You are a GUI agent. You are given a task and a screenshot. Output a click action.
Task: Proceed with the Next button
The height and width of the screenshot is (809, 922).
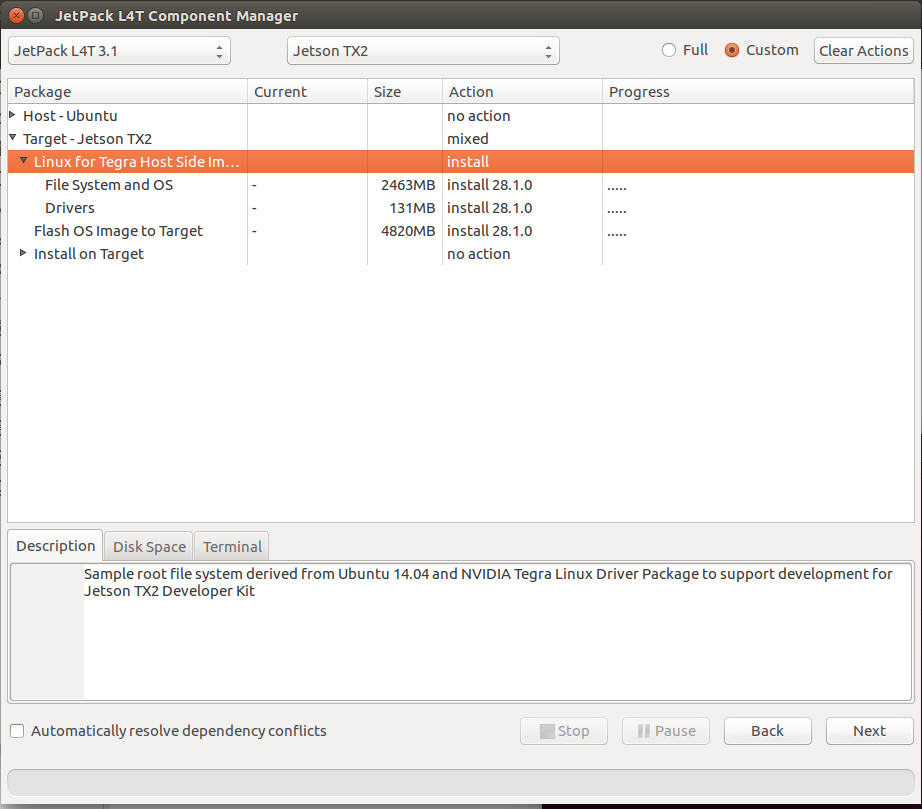pyautogui.click(x=869, y=731)
